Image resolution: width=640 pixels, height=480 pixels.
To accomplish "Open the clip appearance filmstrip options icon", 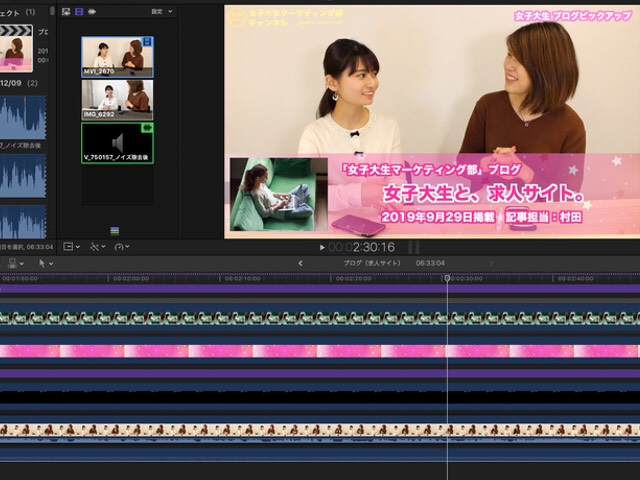I will click(66, 11).
